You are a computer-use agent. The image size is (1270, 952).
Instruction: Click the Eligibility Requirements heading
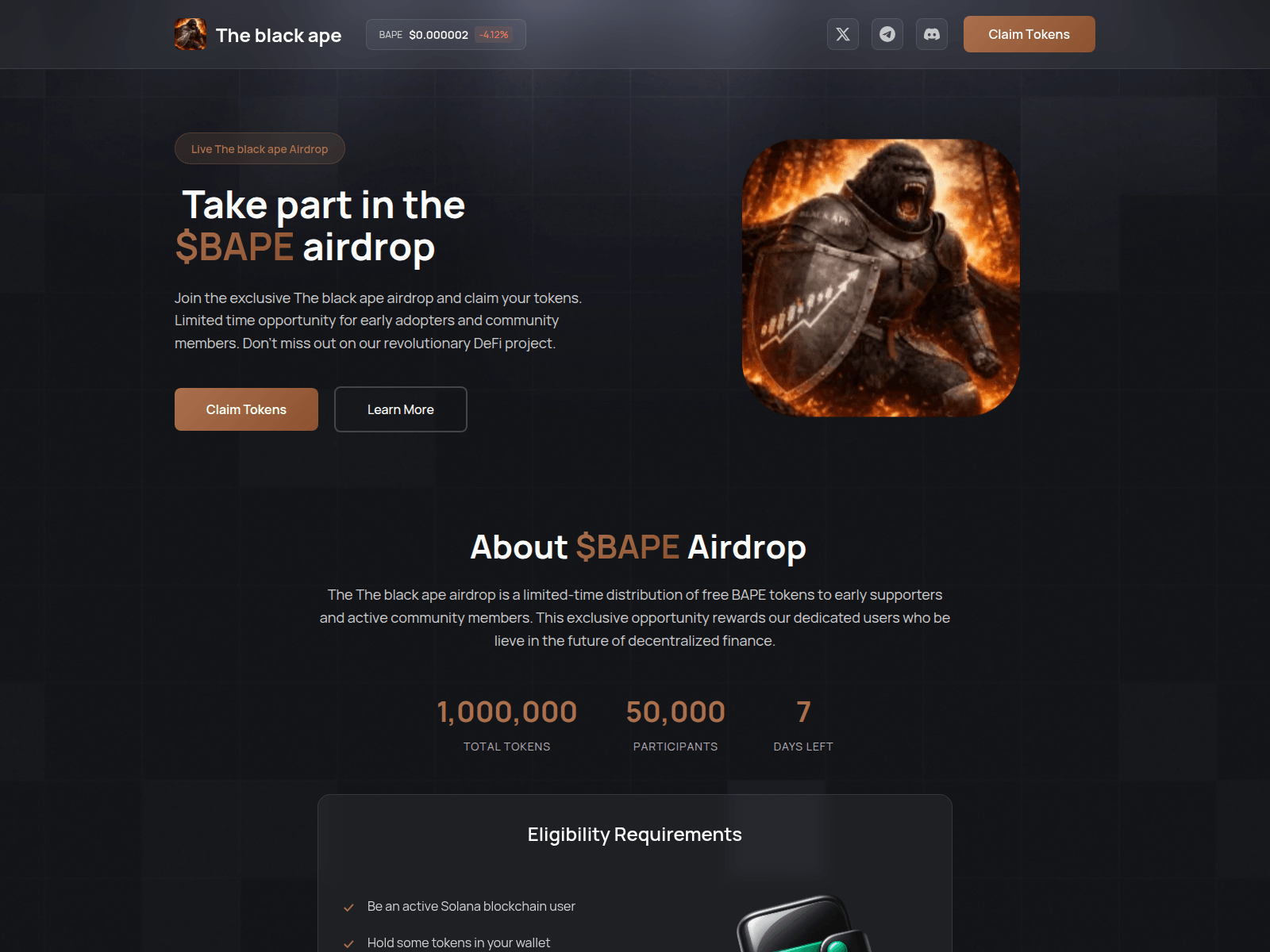(x=635, y=835)
